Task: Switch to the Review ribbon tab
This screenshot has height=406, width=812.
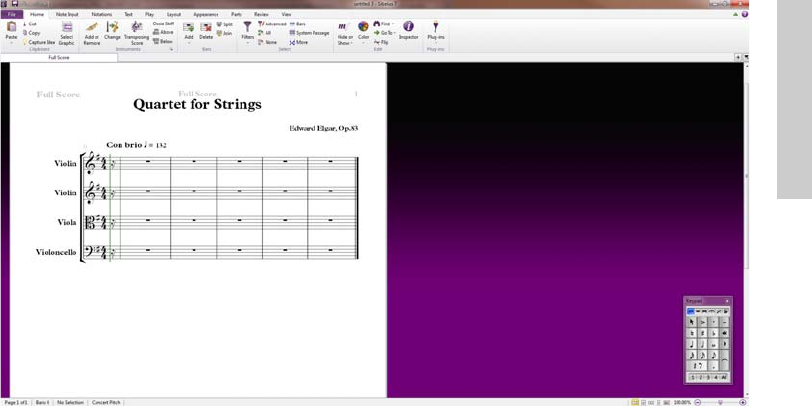Action: tap(262, 14)
